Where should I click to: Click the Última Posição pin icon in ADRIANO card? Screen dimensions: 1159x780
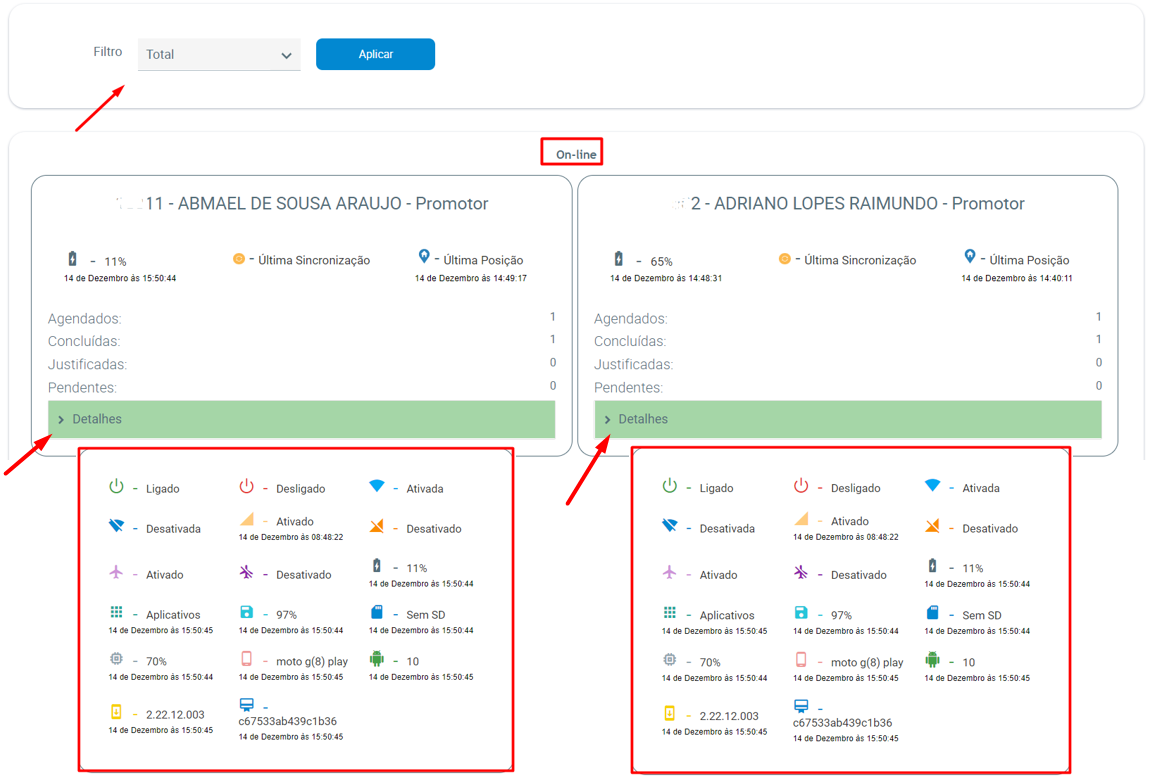(x=970, y=257)
